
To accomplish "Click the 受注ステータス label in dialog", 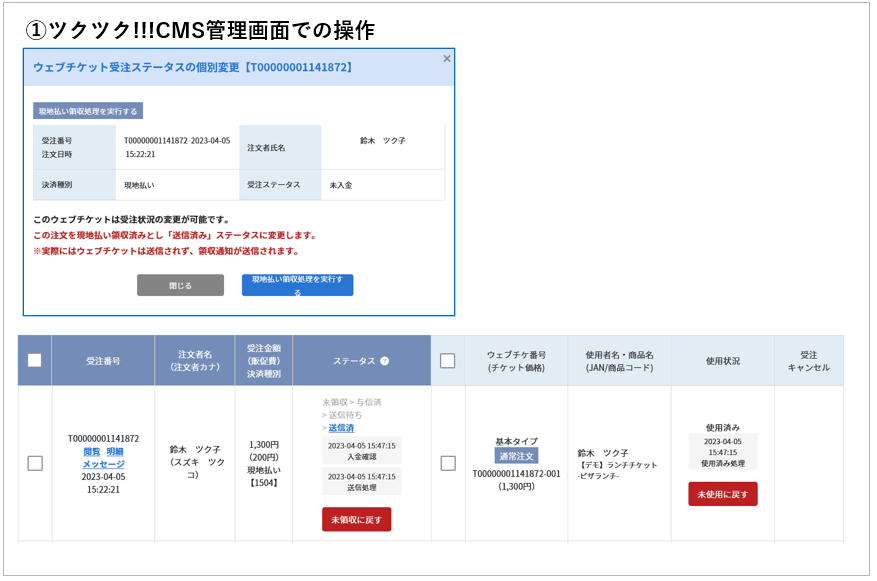I will click(274, 185).
